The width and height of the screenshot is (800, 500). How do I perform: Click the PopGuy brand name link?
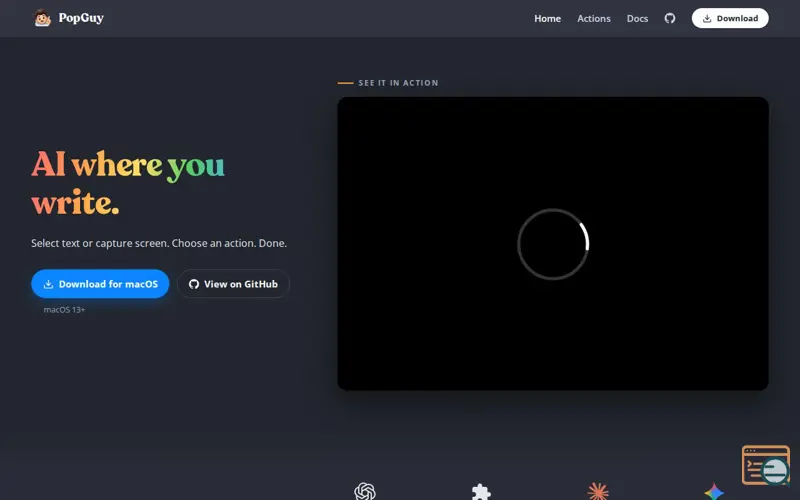(81, 18)
